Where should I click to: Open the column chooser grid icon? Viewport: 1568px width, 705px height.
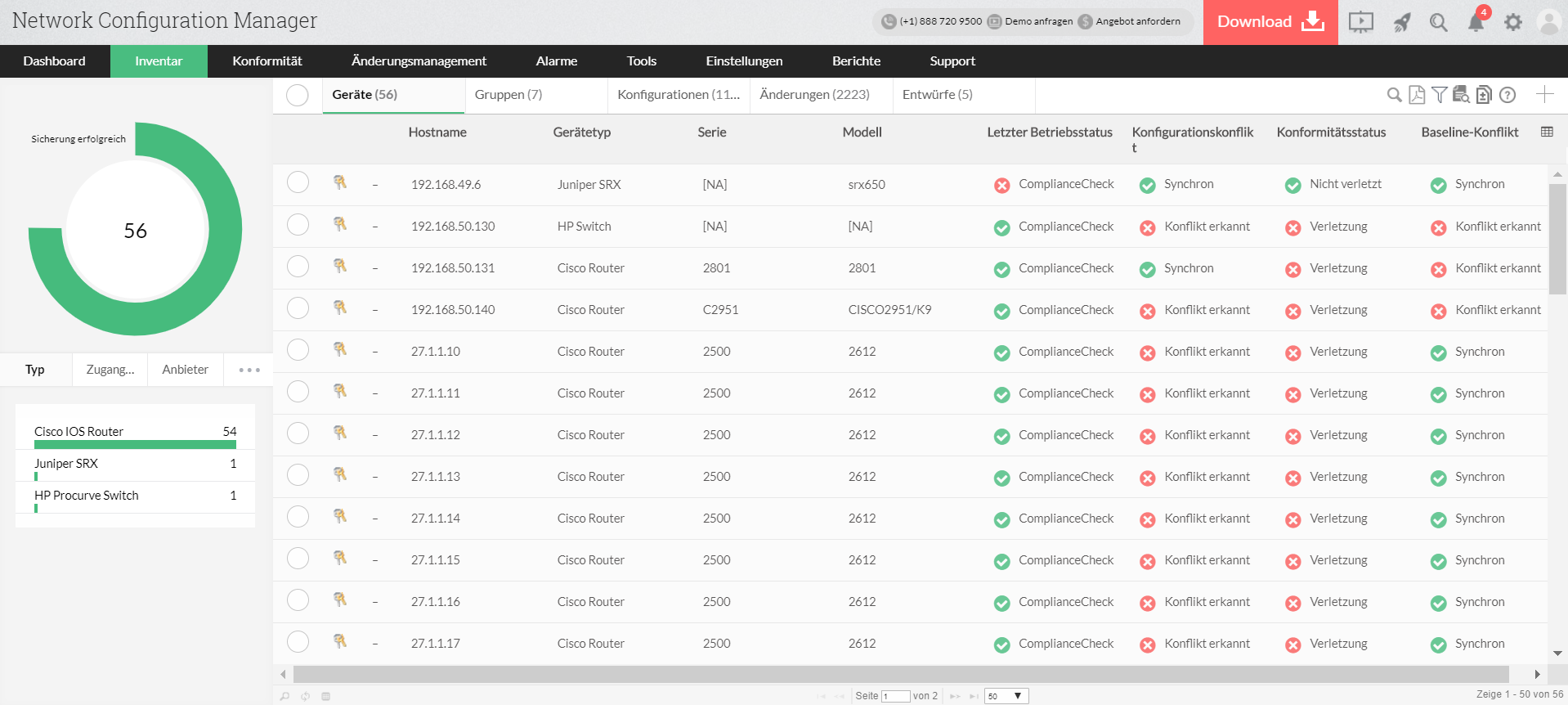(1547, 132)
